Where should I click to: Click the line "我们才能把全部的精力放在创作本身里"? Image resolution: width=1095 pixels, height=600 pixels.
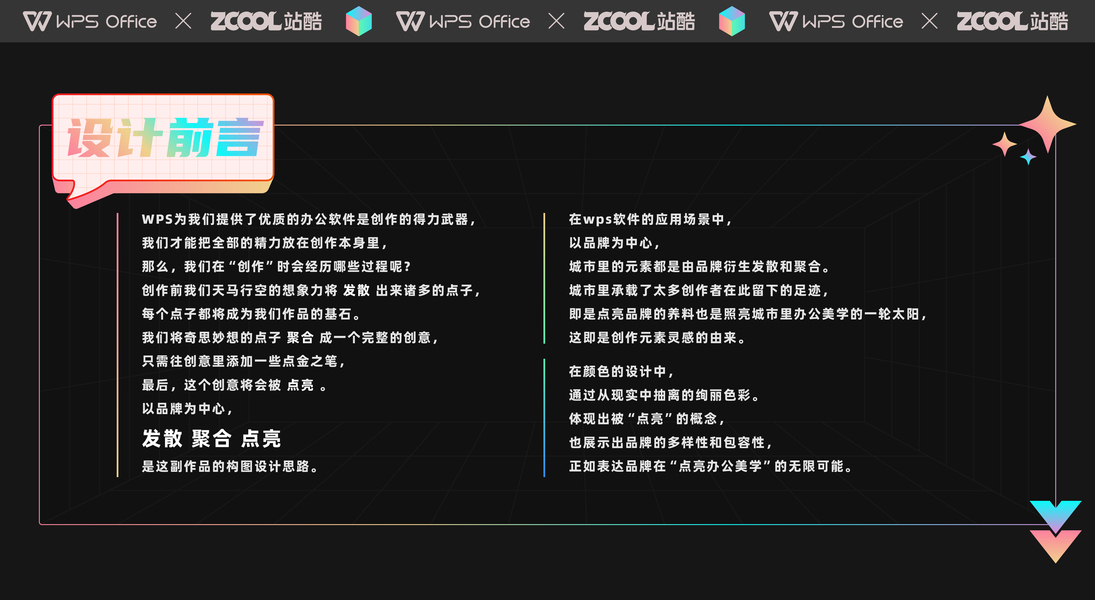(x=265, y=243)
